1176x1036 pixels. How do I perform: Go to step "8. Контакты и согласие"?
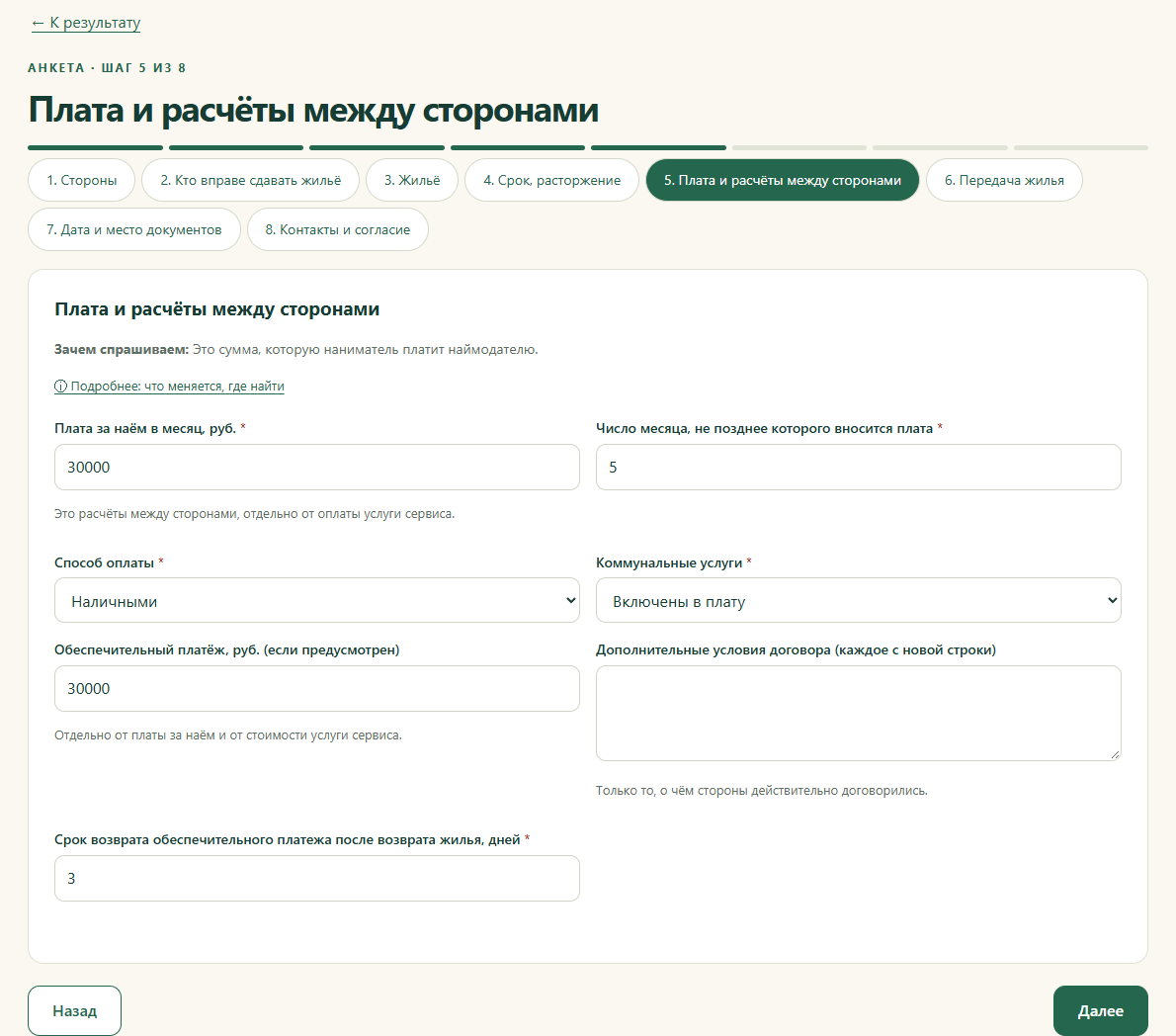pos(338,229)
